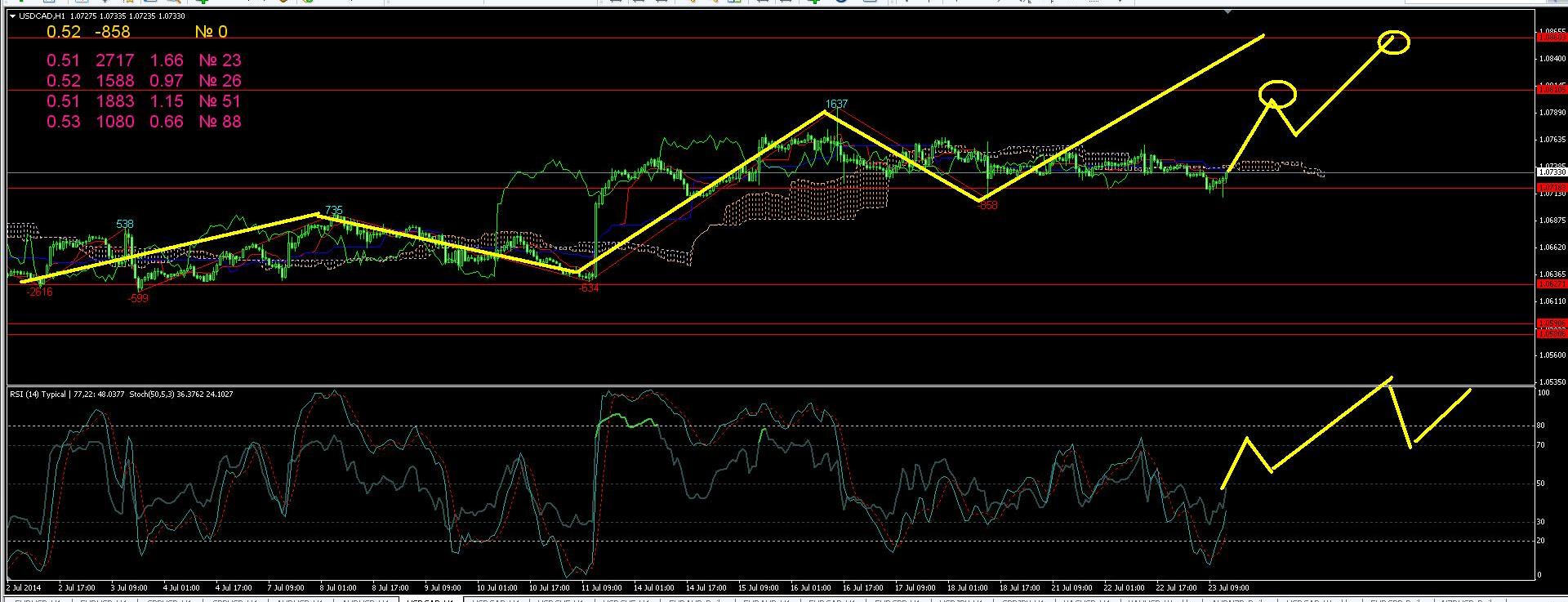The height and width of the screenshot is (602, 1568).
Task: Click the red -599 wave label
Action: tap(138, 298)
